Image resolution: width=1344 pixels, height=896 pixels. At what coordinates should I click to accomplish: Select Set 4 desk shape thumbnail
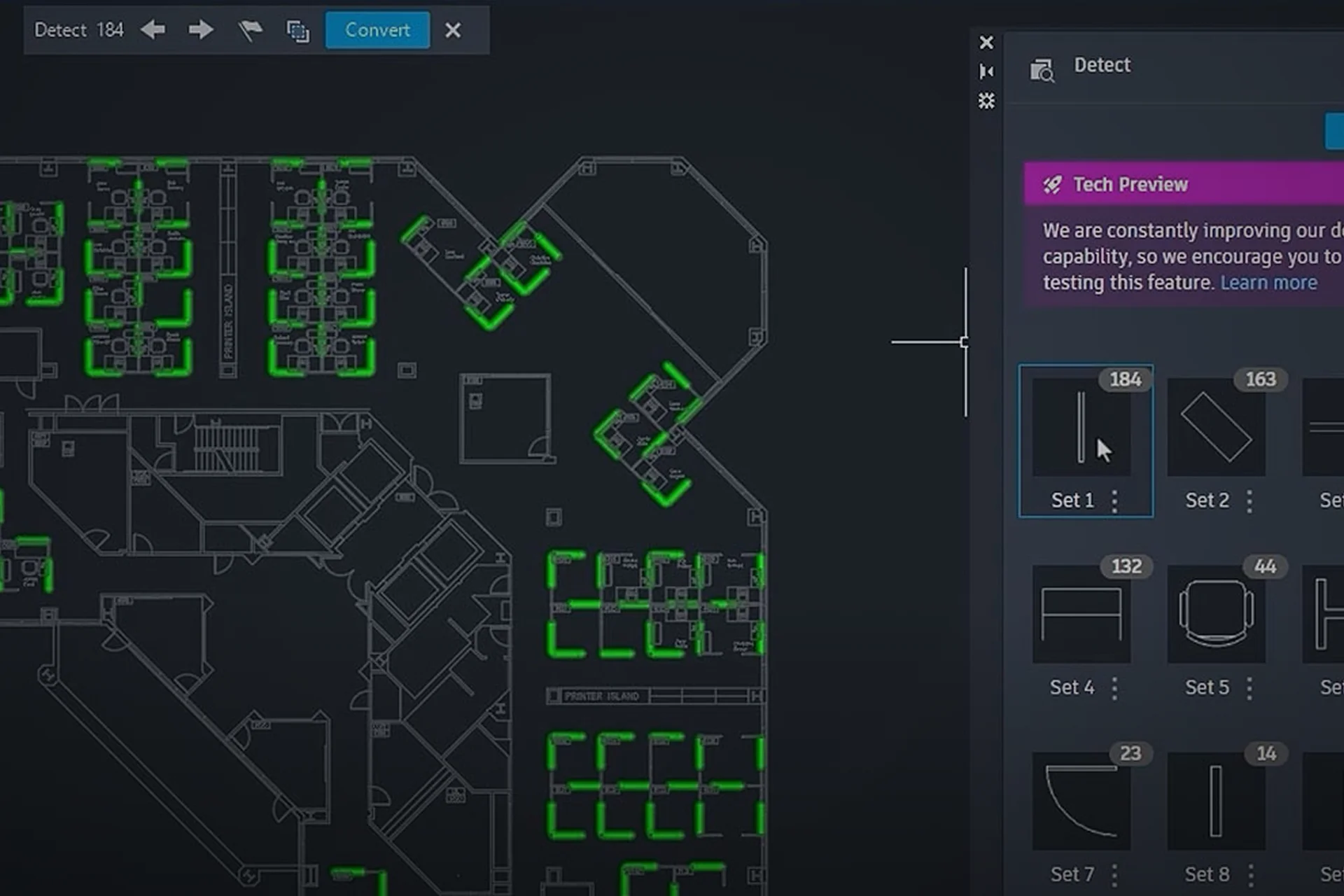tap(1081, 614)
